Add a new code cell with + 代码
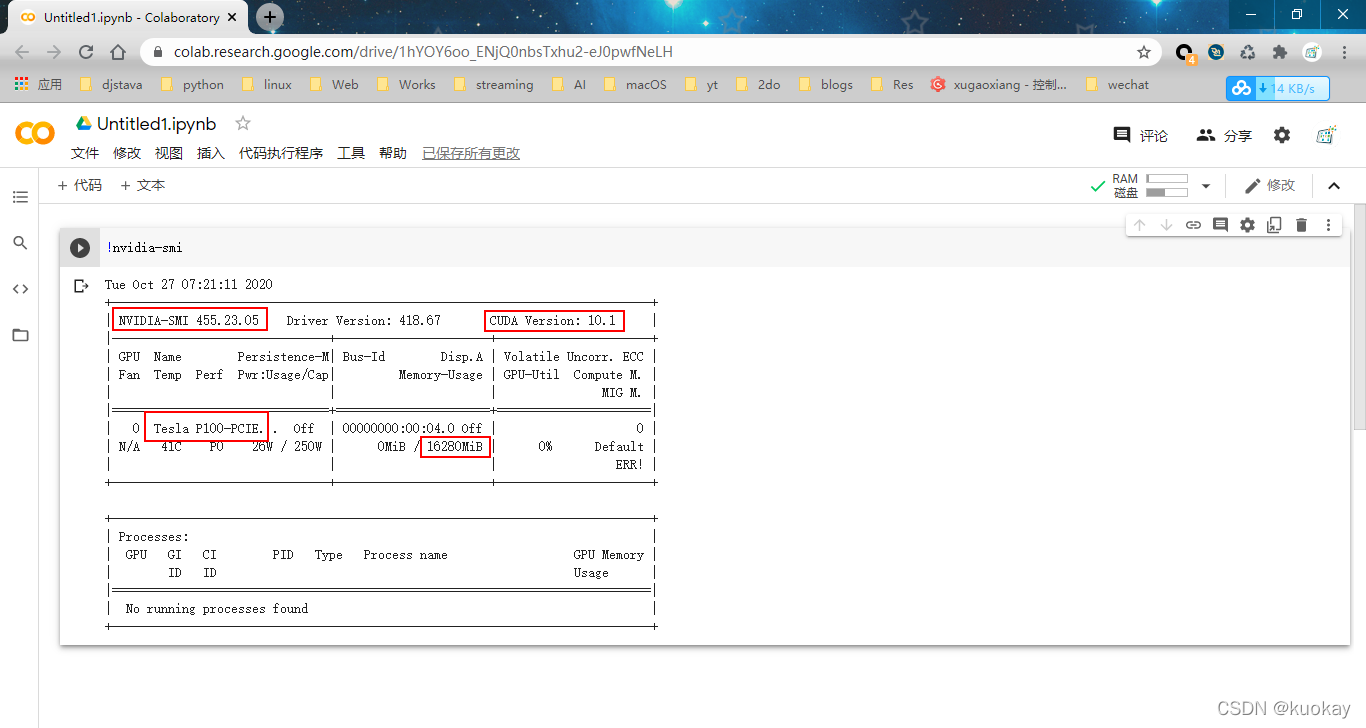 pos(80,185)
